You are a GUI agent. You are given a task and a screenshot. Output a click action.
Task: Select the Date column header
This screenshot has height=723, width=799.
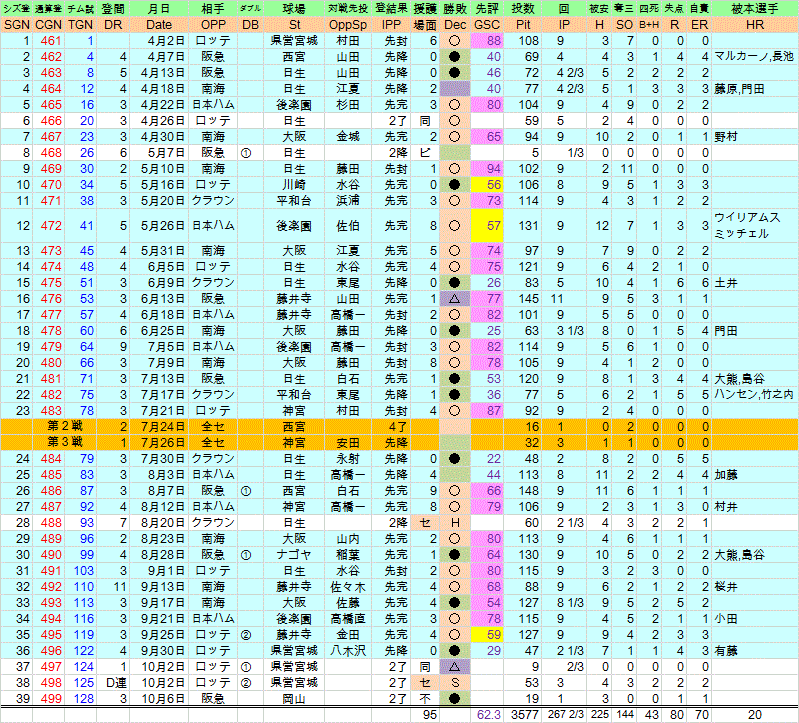click(159, 24)
